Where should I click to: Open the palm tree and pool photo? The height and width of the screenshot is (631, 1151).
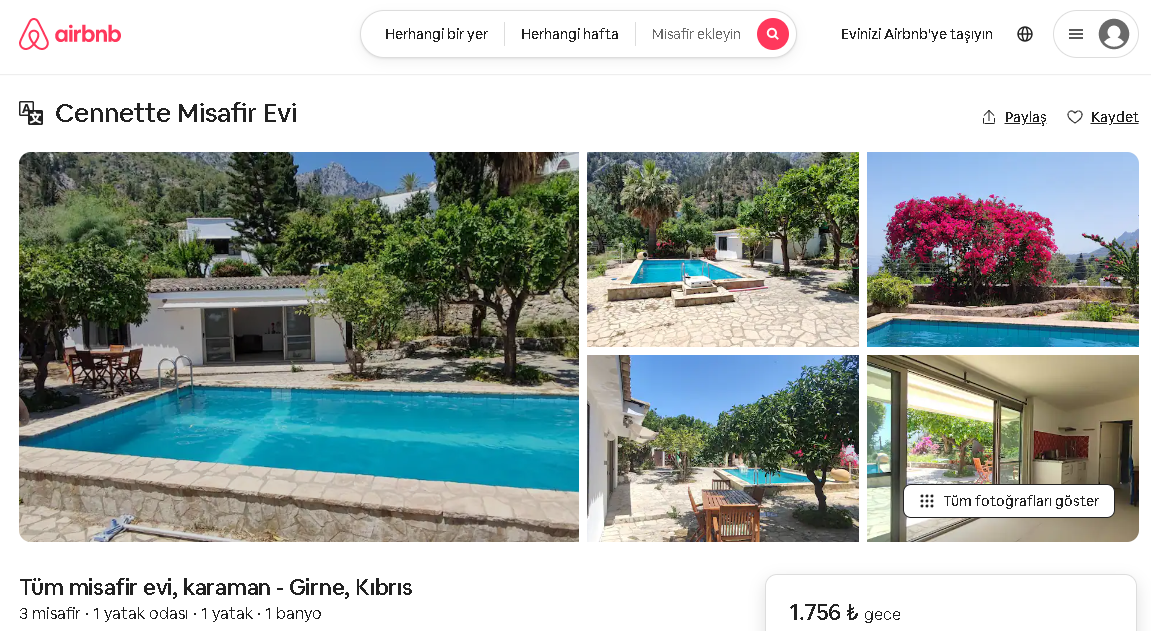pos(722,249)
